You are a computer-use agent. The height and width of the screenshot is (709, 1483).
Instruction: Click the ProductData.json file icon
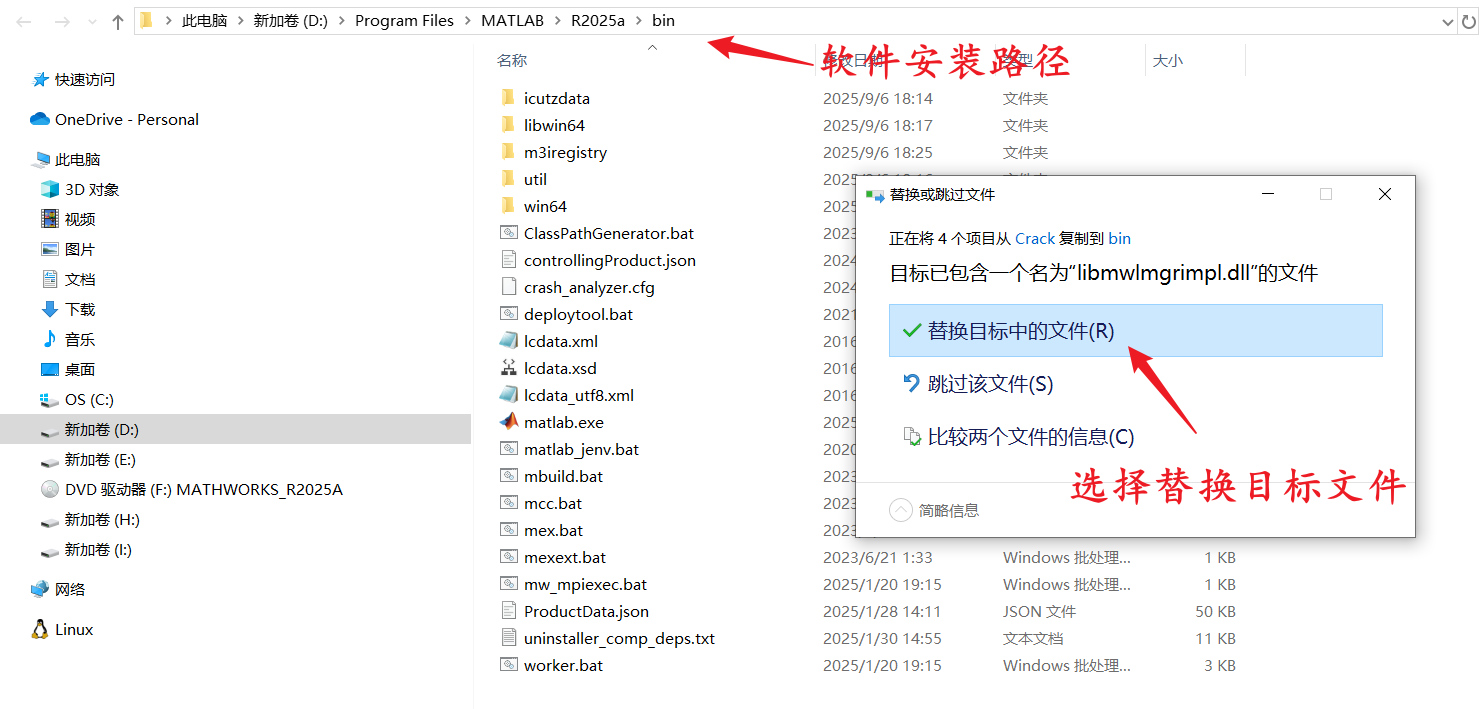(x=508, y=611)
